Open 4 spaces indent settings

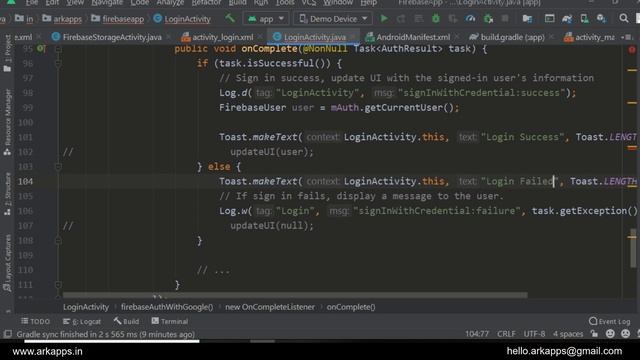click(568, 334)
